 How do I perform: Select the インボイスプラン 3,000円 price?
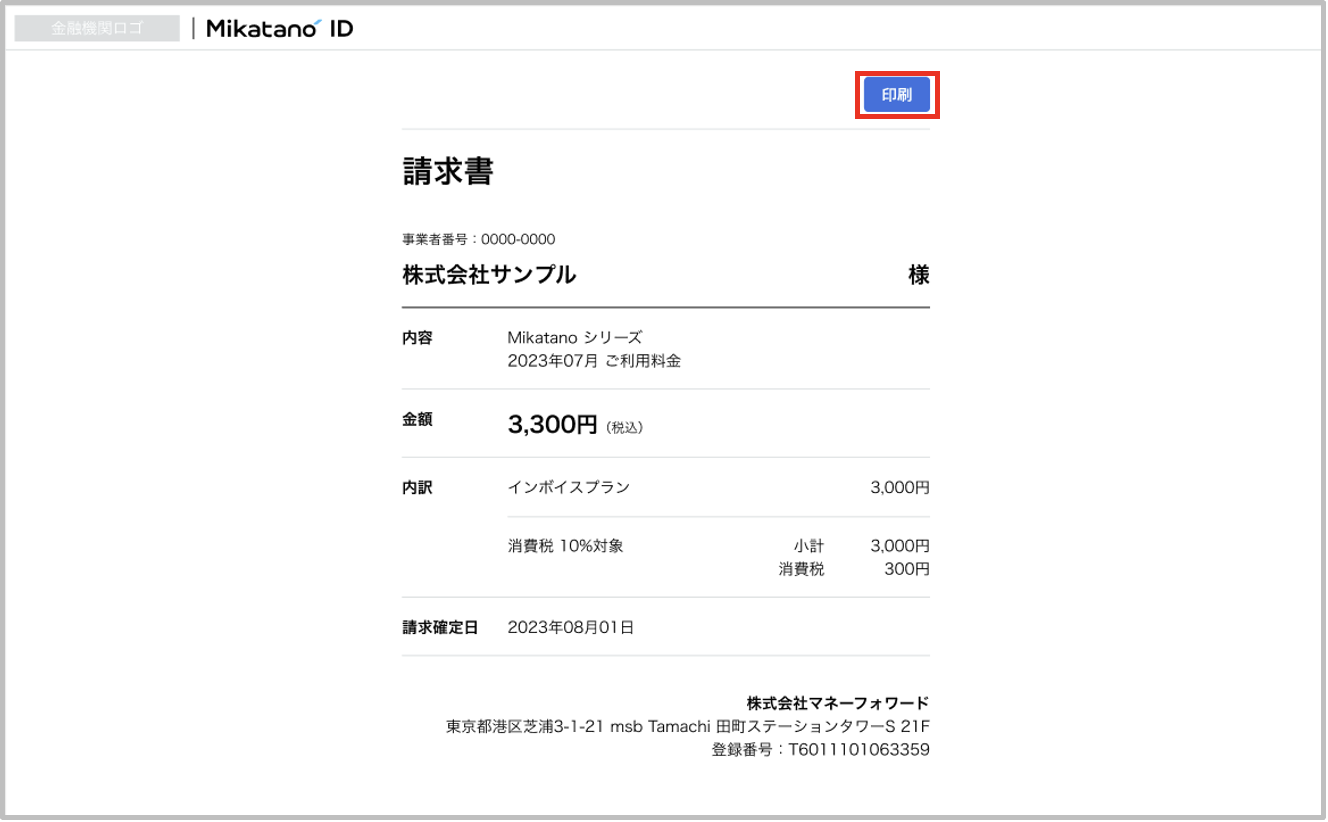(x=900, y=487)
